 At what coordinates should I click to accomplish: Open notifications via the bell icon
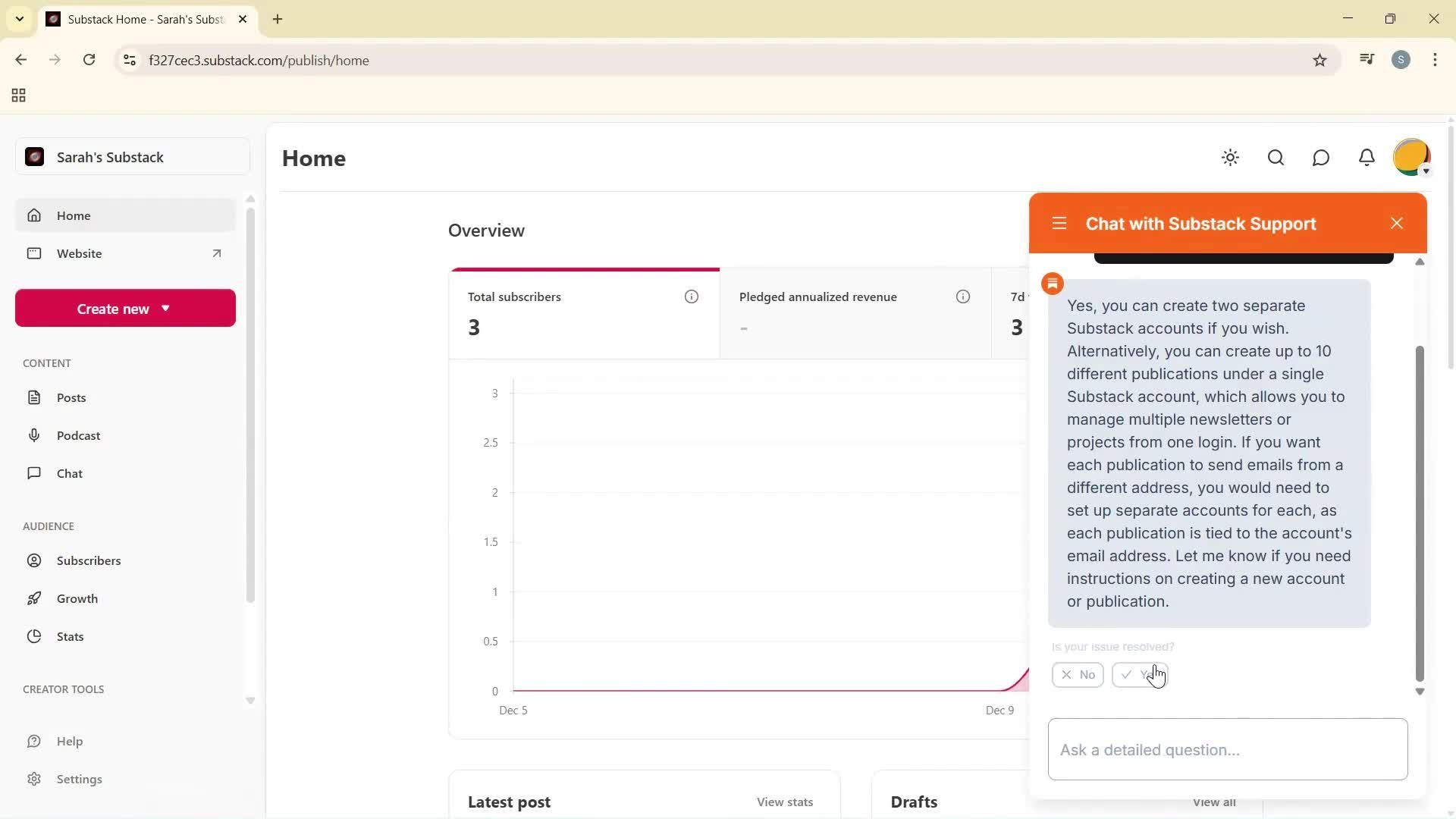click(x=1367, y=158)
